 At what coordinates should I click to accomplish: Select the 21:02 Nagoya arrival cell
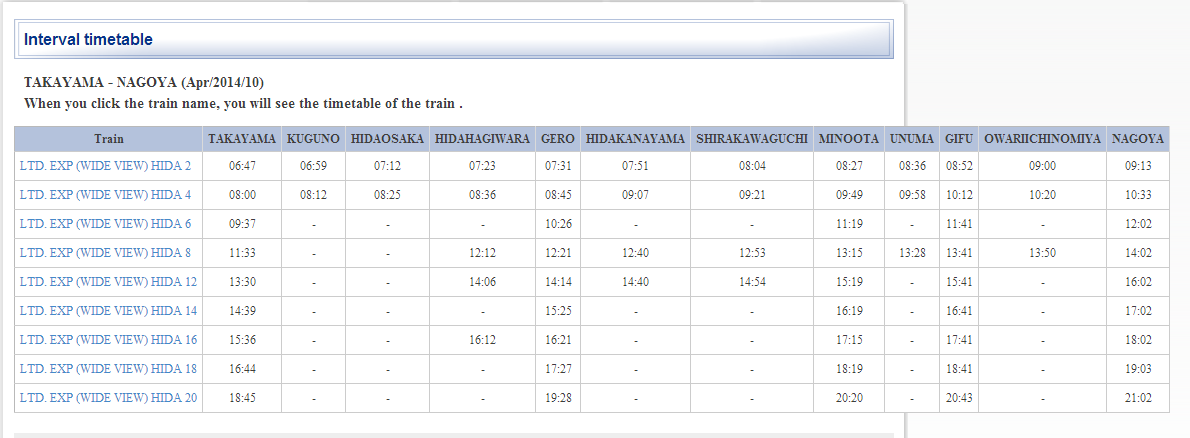click(1138, 397)
